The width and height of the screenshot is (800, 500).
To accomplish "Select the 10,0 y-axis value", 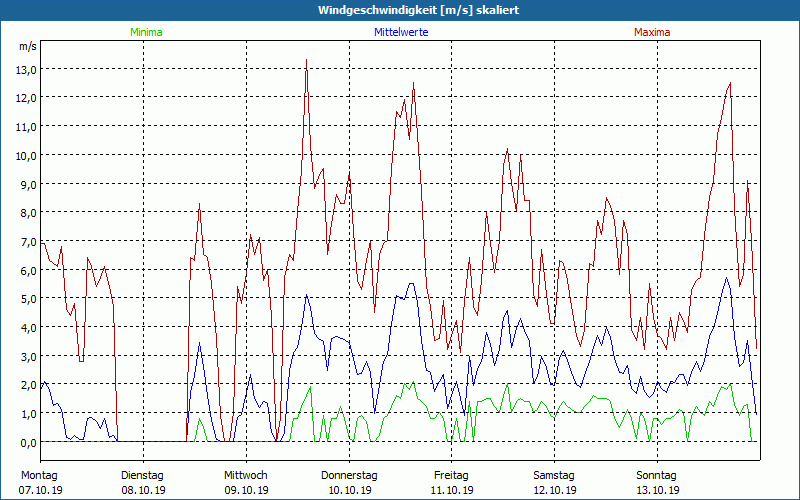I will (x=25, y=155).
